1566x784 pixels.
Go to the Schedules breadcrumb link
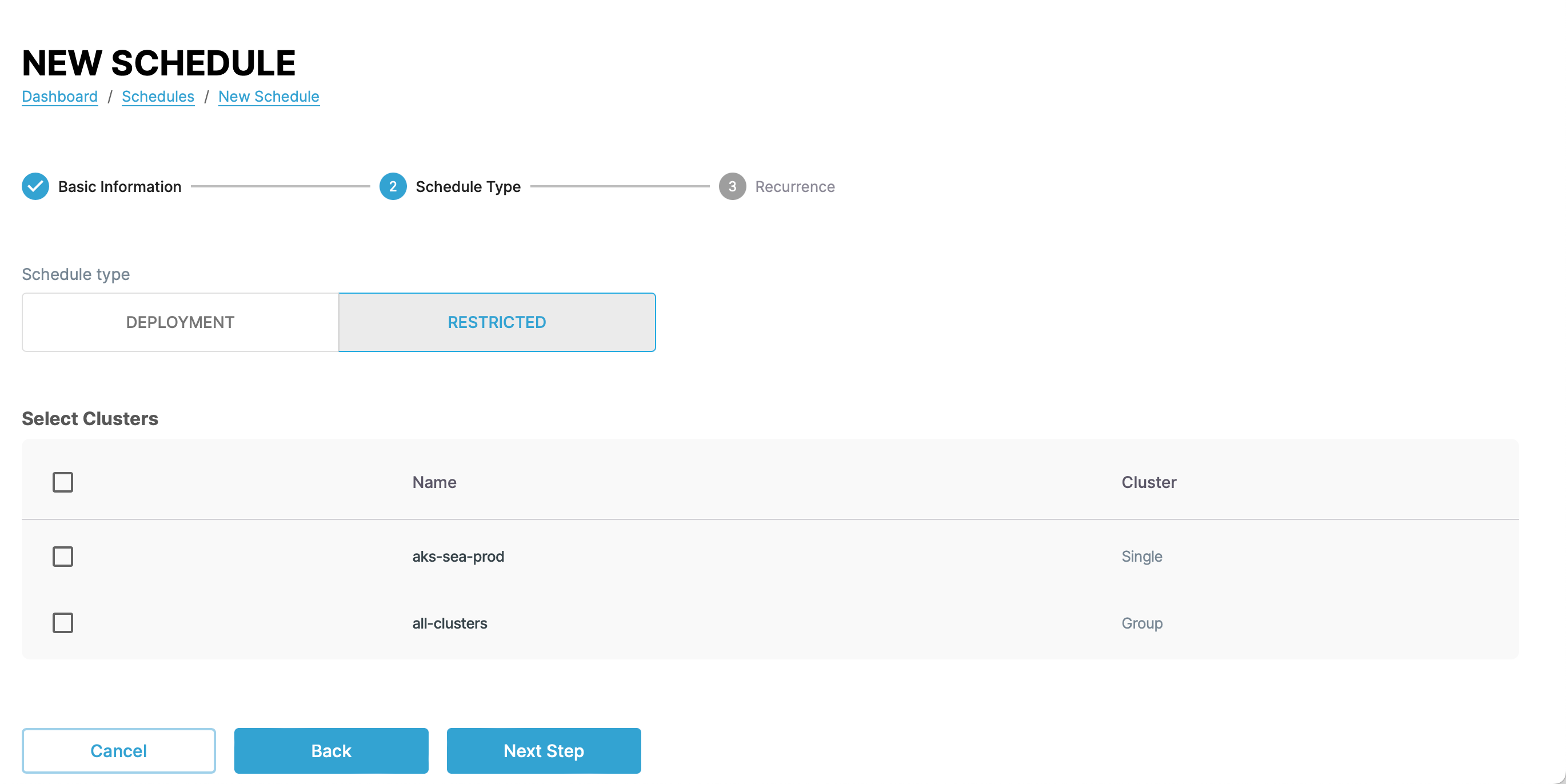(x=158, y=96)
